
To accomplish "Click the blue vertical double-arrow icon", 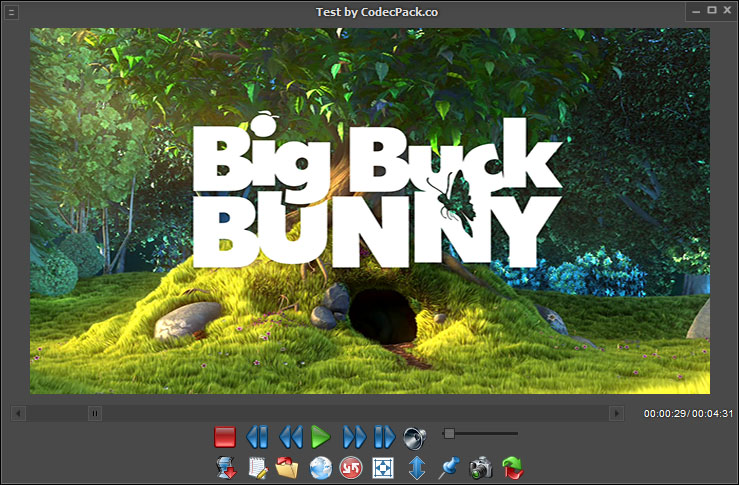I will coord(417,468).
